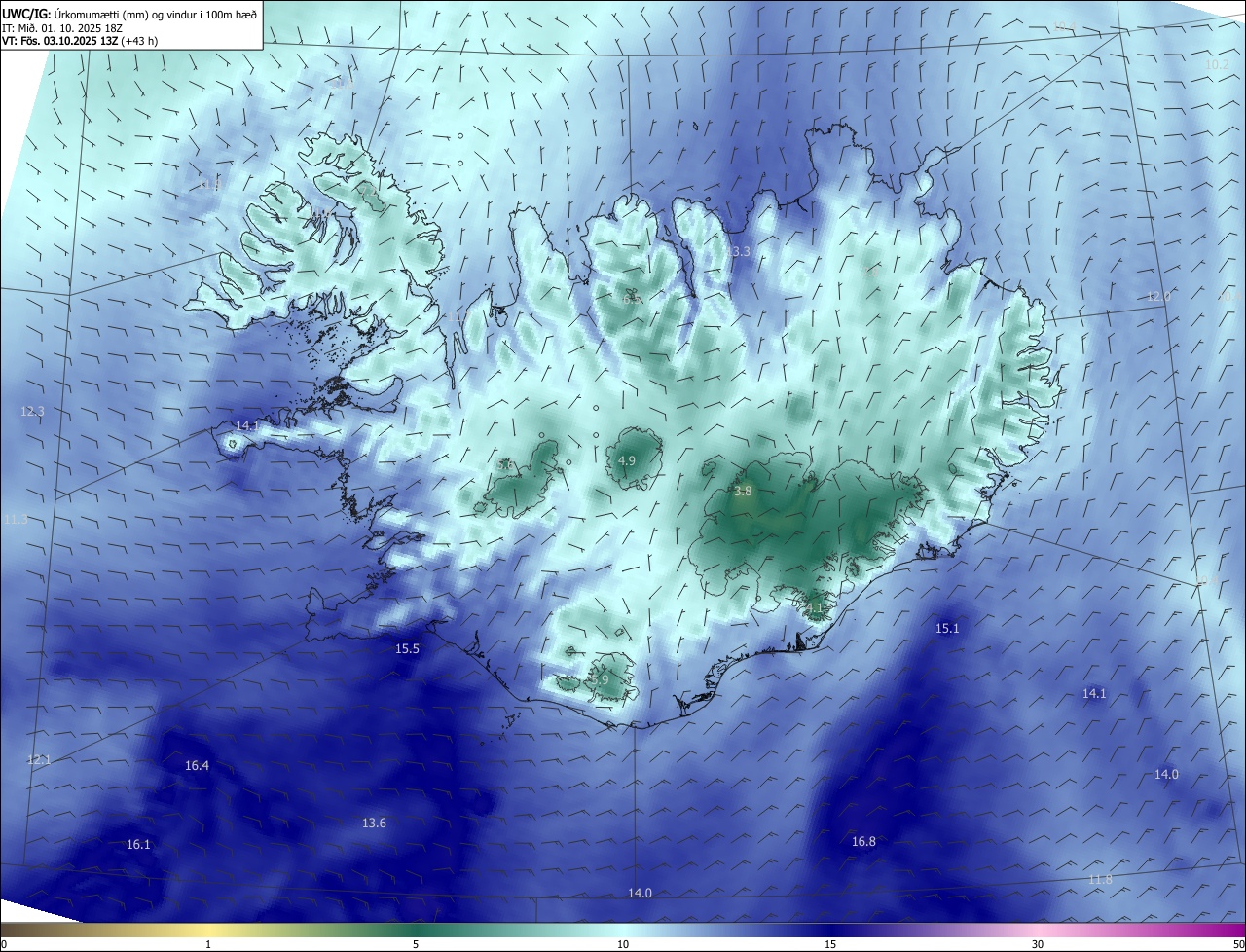
Task: Click the 15 tick on the color scale
Action: [830, 944]
